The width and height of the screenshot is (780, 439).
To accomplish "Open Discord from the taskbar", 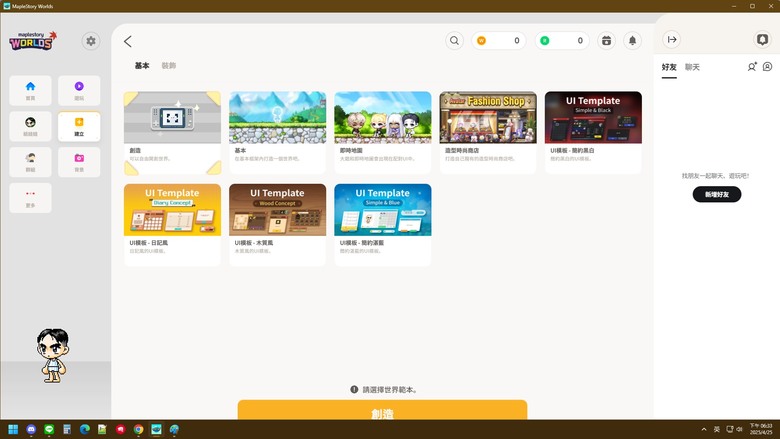I will tap(31, 430).
